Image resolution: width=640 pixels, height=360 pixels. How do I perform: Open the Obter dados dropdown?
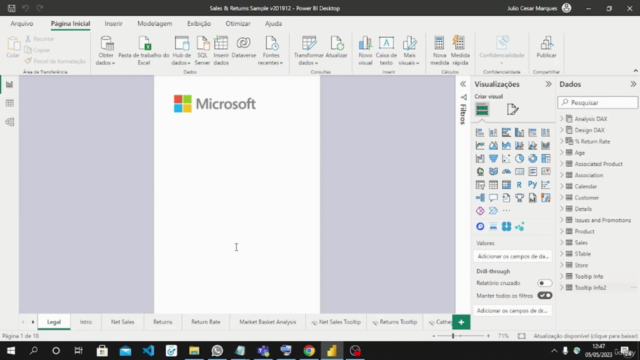(x=105, y=59)
